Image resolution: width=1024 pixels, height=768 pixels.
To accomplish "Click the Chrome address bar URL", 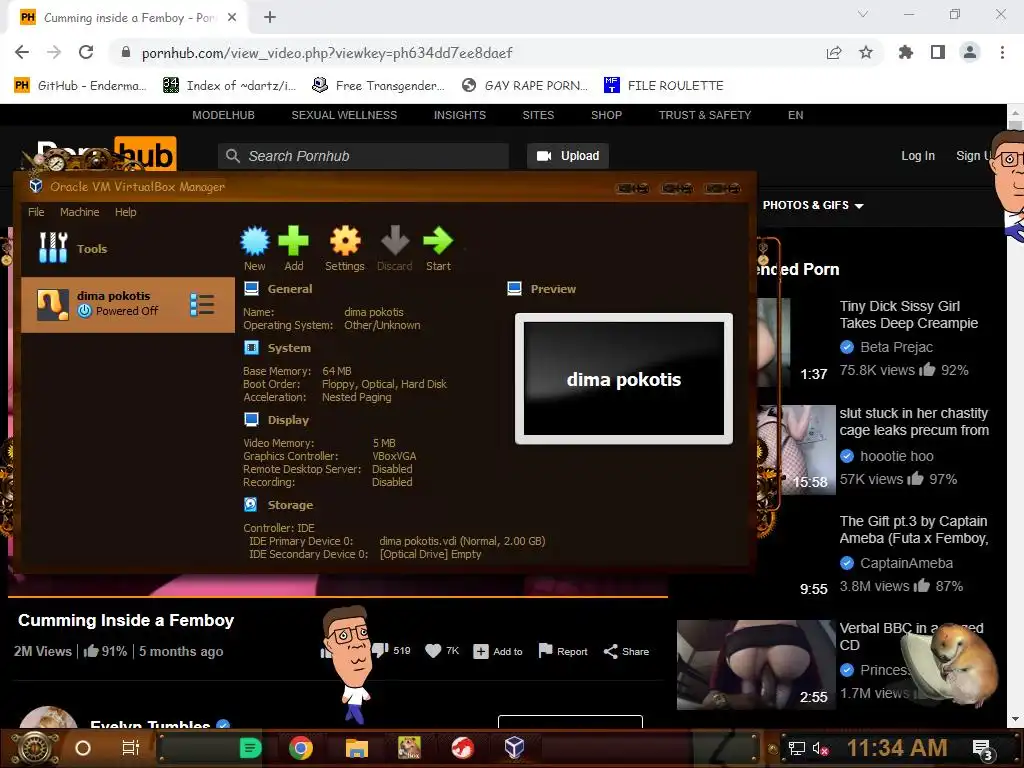I will [x=327, y=53].
